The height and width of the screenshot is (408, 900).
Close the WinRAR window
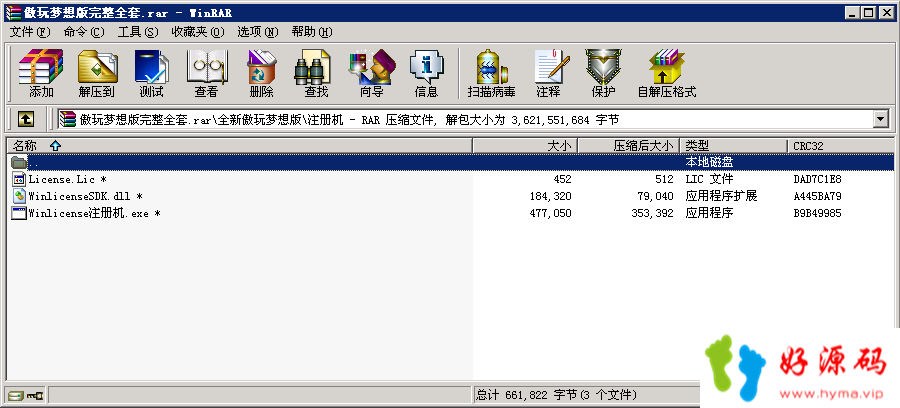coord(889,13)
